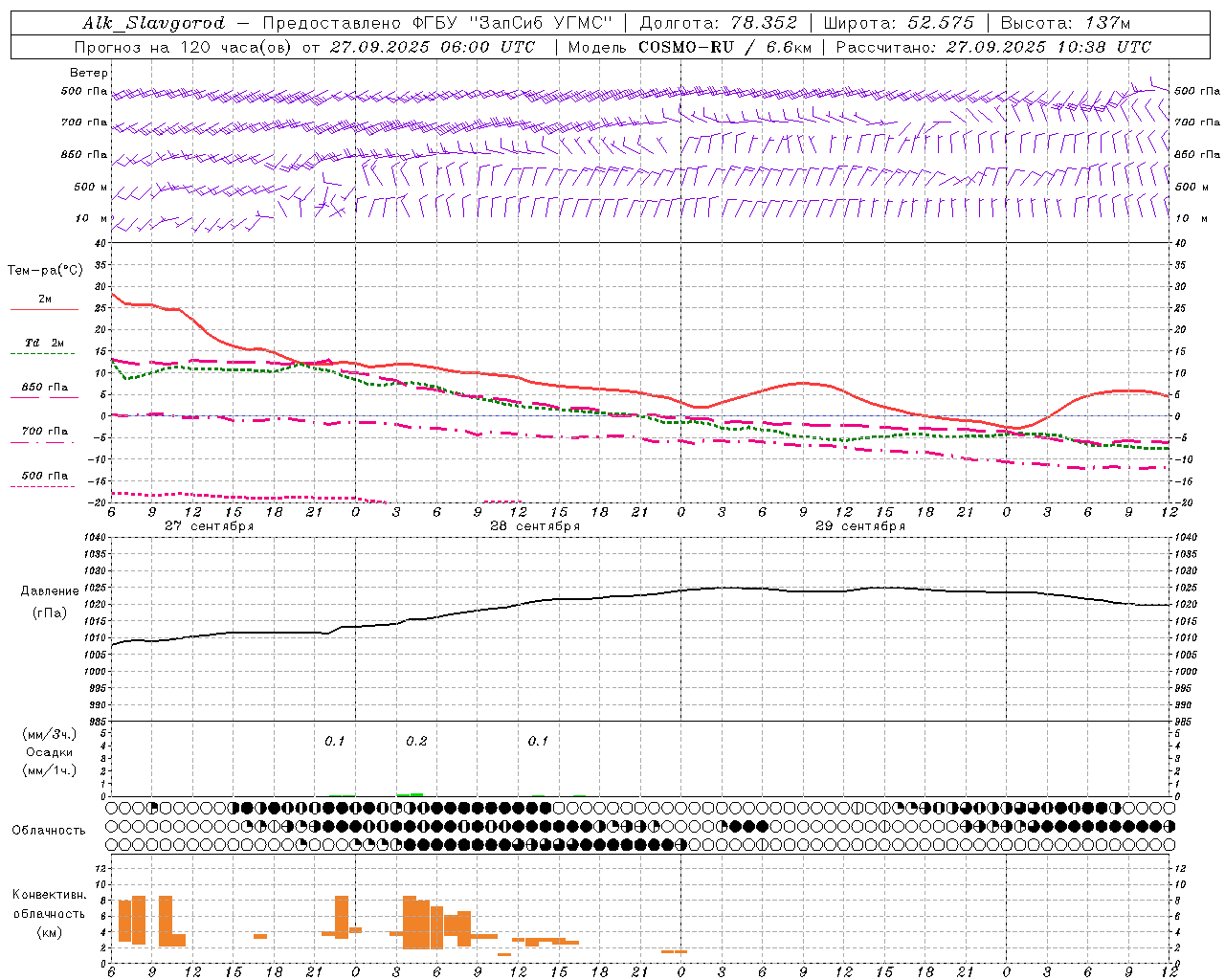Click the (мм/1ч.) precipitation unit label
This screenshot has height=980, width=1225.
click(x=49, y=770)
